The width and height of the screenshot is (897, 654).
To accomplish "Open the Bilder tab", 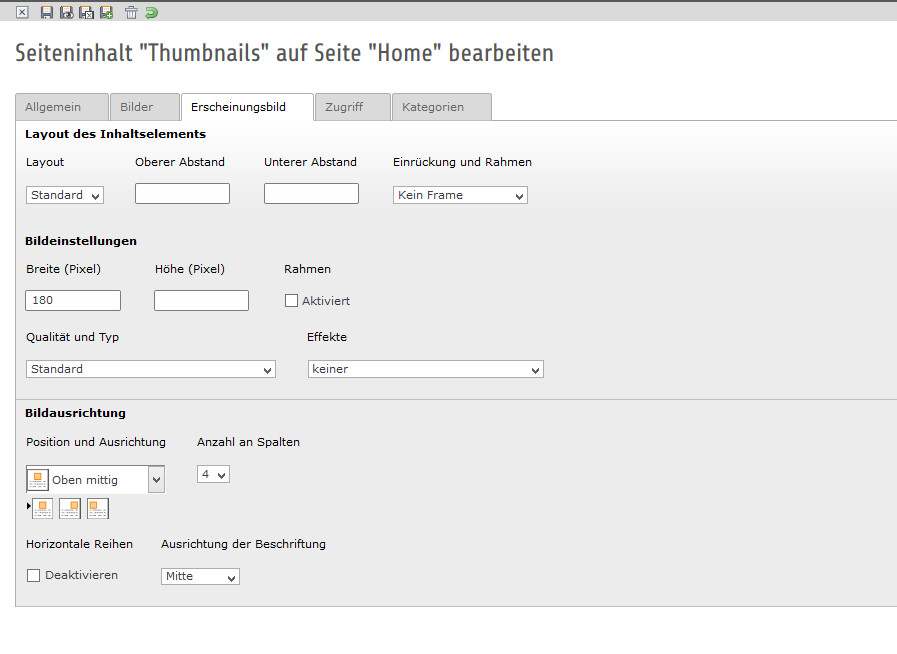I will pyautogui.click(x=145, y=107).
